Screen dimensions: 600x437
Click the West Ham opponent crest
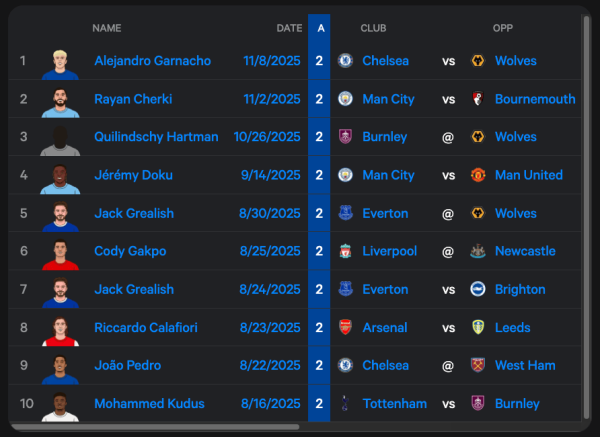coord(478,365)
